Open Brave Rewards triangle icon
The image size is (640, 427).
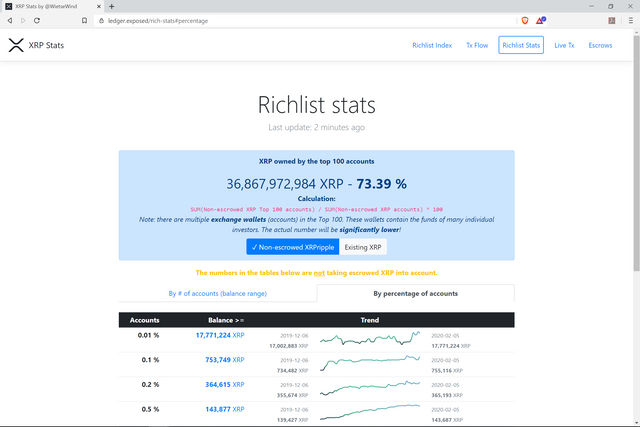click(x=541, y=20)
